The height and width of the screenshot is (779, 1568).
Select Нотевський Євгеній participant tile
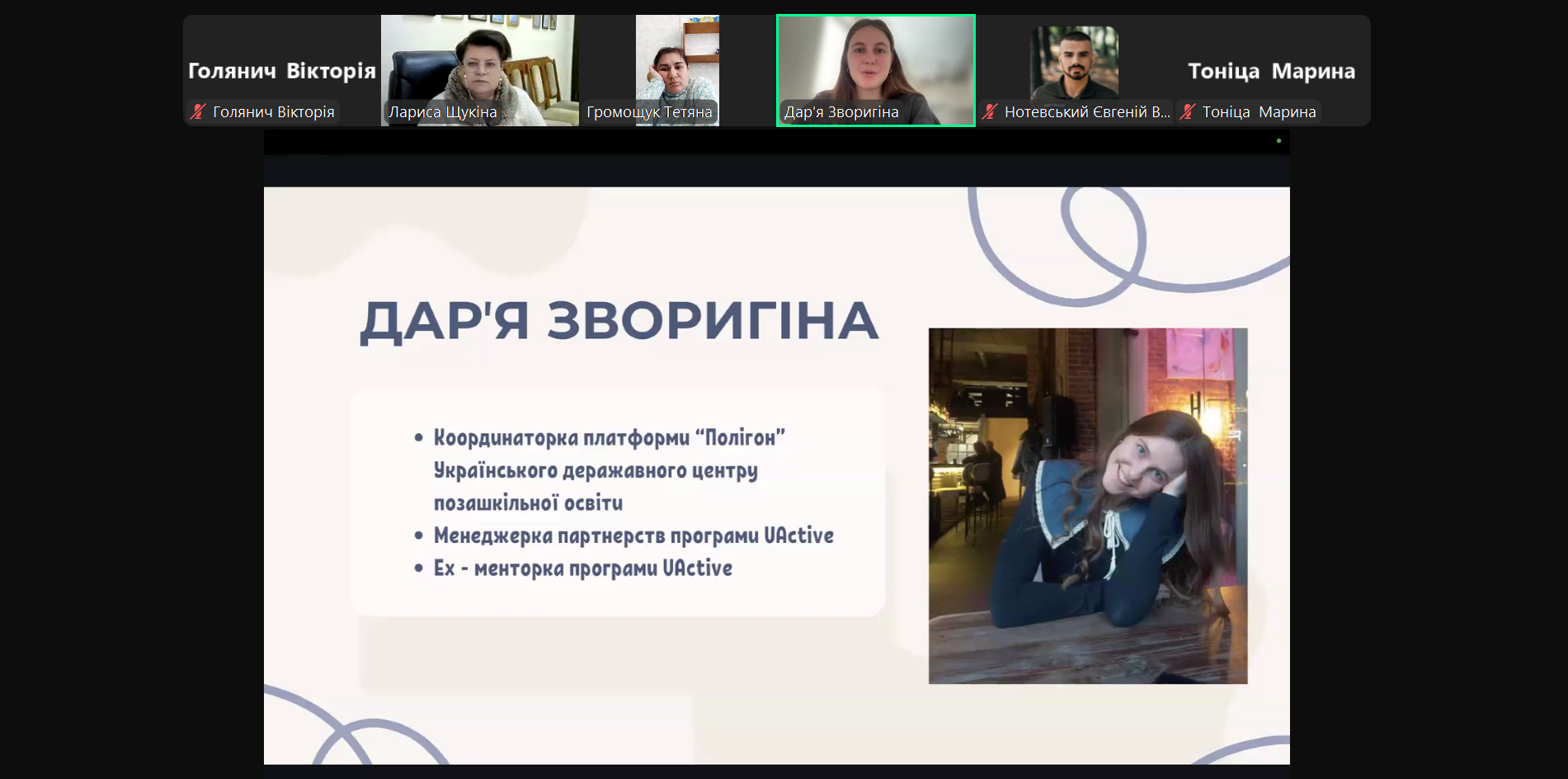(1075, 70)
